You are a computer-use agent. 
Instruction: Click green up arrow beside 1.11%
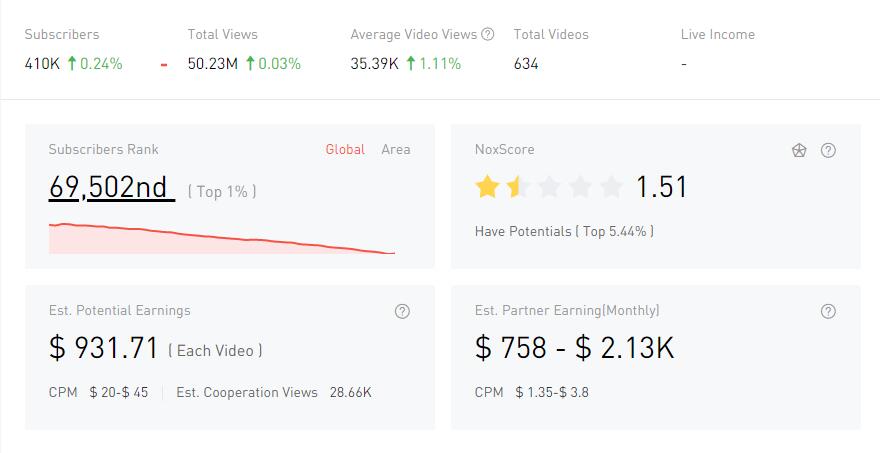tap(411, 63)
